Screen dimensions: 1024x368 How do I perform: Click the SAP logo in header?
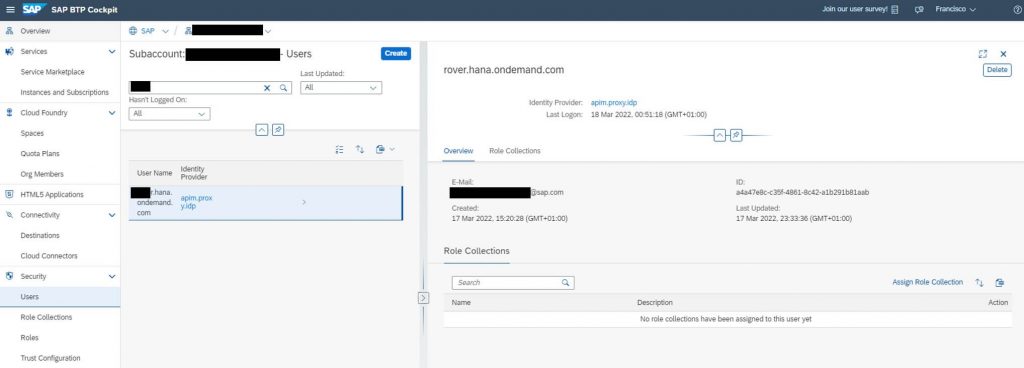click(33, 9)
